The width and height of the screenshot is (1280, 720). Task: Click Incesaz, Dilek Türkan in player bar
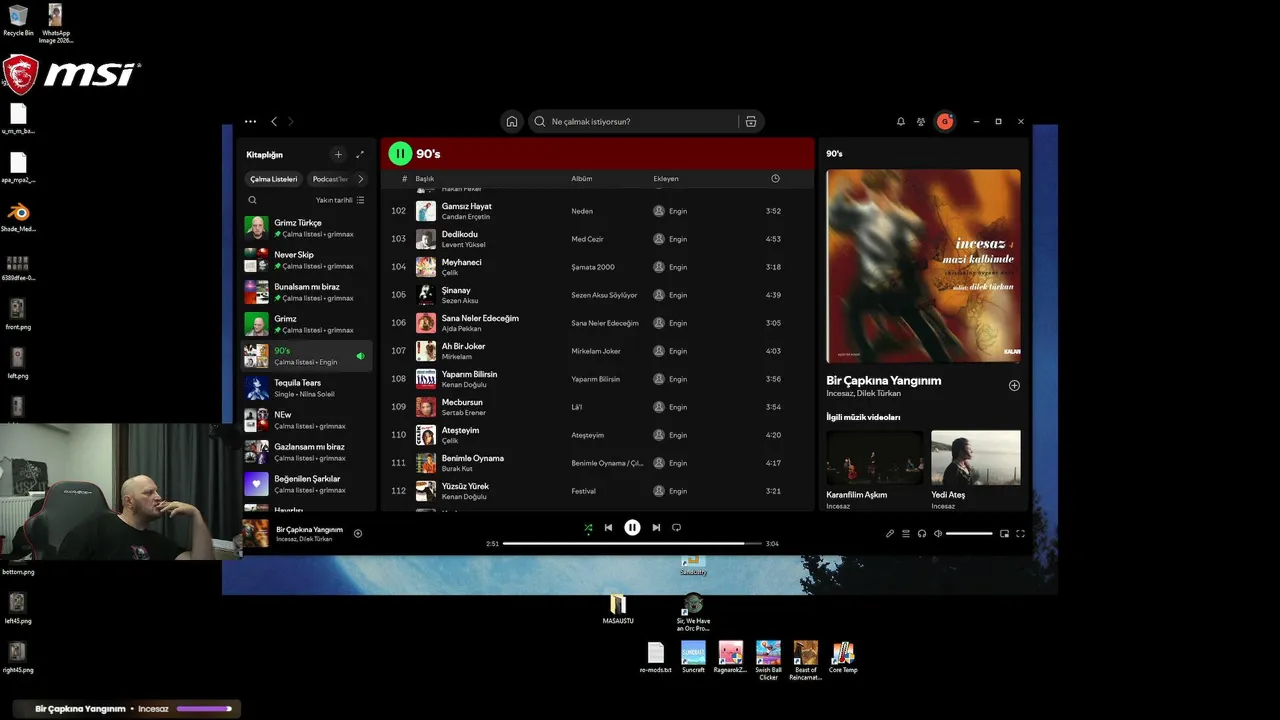pyautogui.click(x=304, y=539)
